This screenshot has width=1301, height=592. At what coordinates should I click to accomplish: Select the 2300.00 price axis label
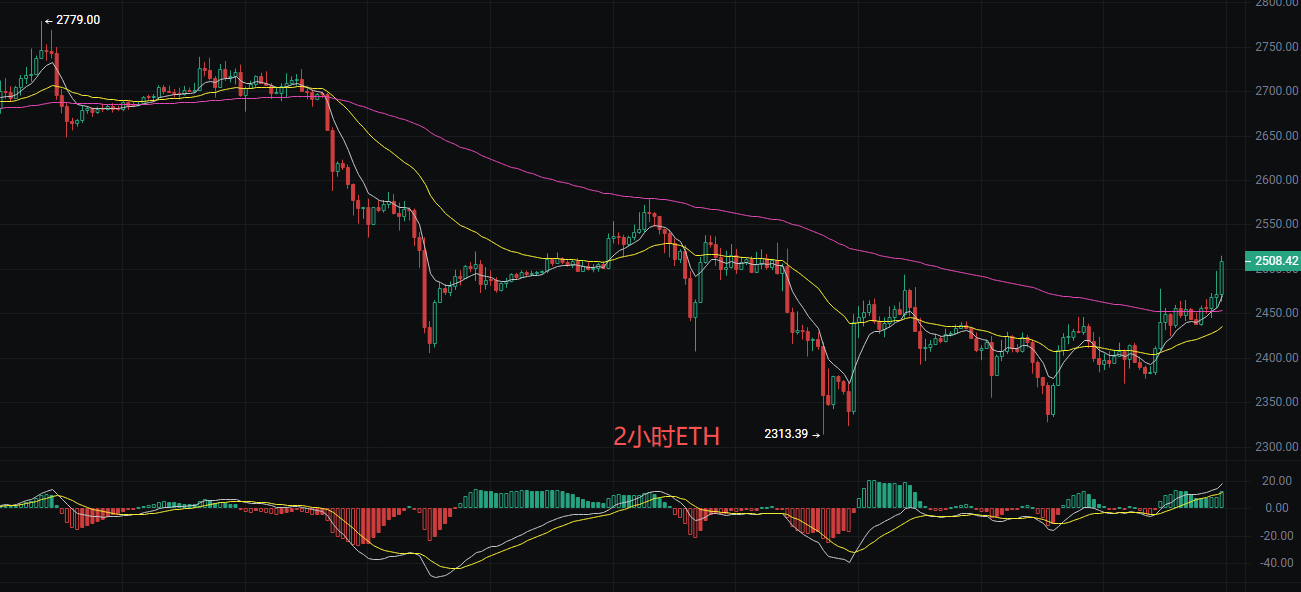coord(1276,447)
